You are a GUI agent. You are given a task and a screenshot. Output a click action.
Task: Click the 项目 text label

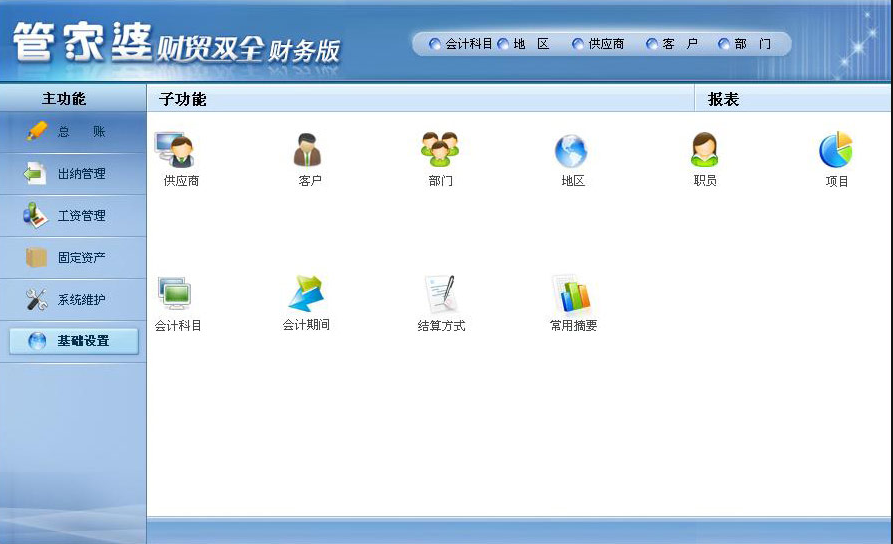click(x=837, y=182)
